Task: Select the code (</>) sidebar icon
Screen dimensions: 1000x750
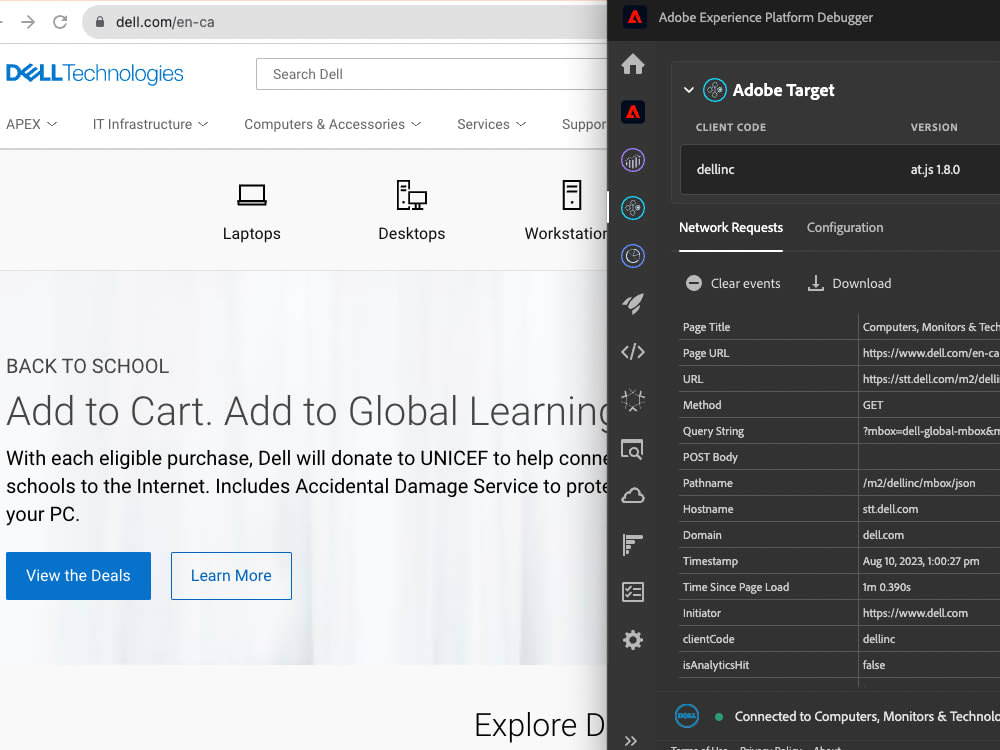Action: tap(632, 351)
